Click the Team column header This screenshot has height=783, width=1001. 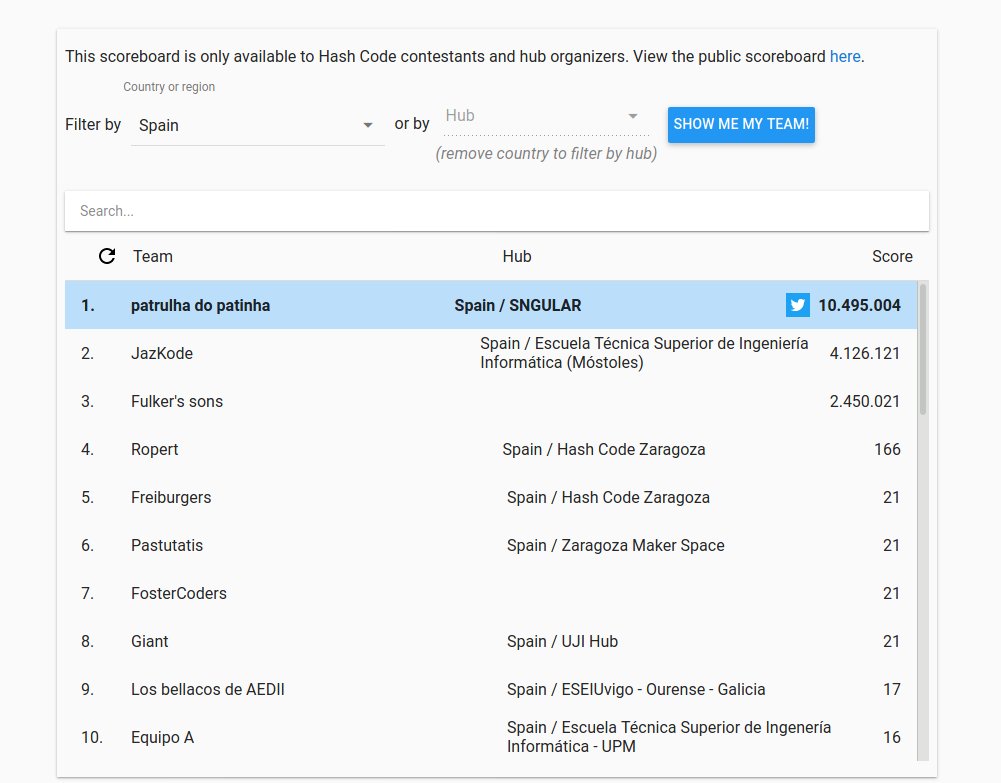(x=153, y=256)
